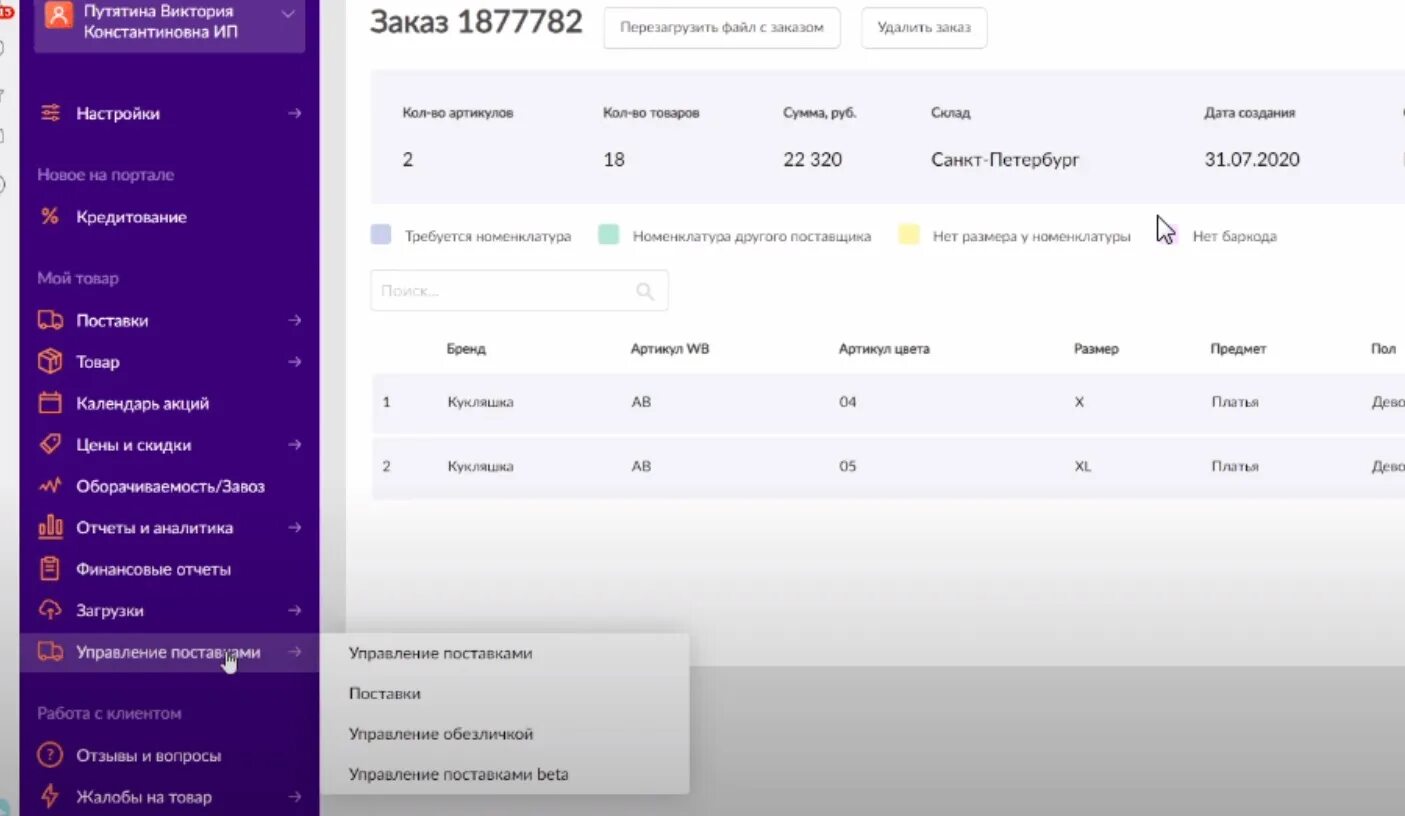Click the Загрузки cloud upload icon
The height and width of the screenshot is (816, 1405).
click(50, 609)
